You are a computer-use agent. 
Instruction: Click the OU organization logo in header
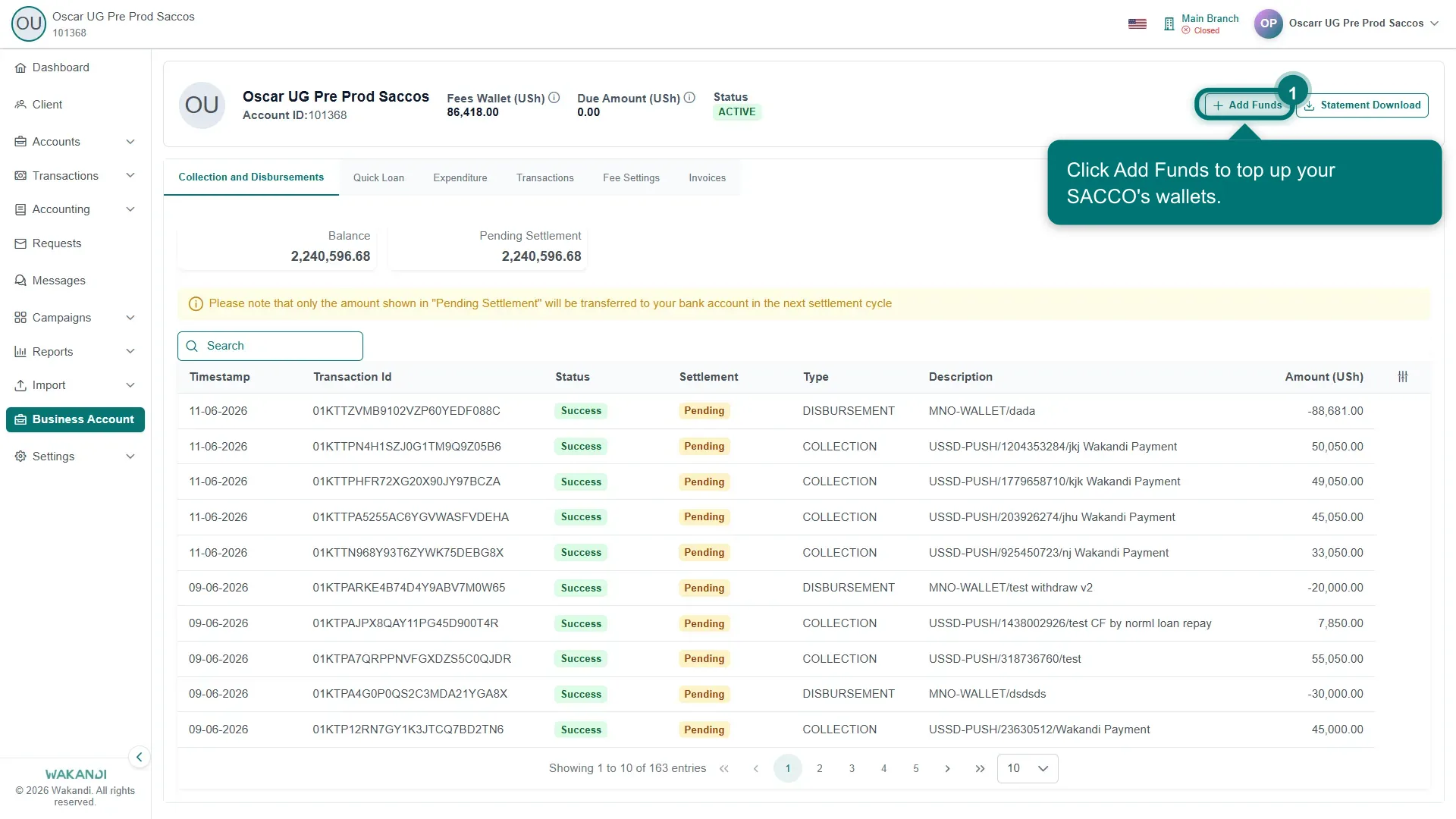[29, 24]
